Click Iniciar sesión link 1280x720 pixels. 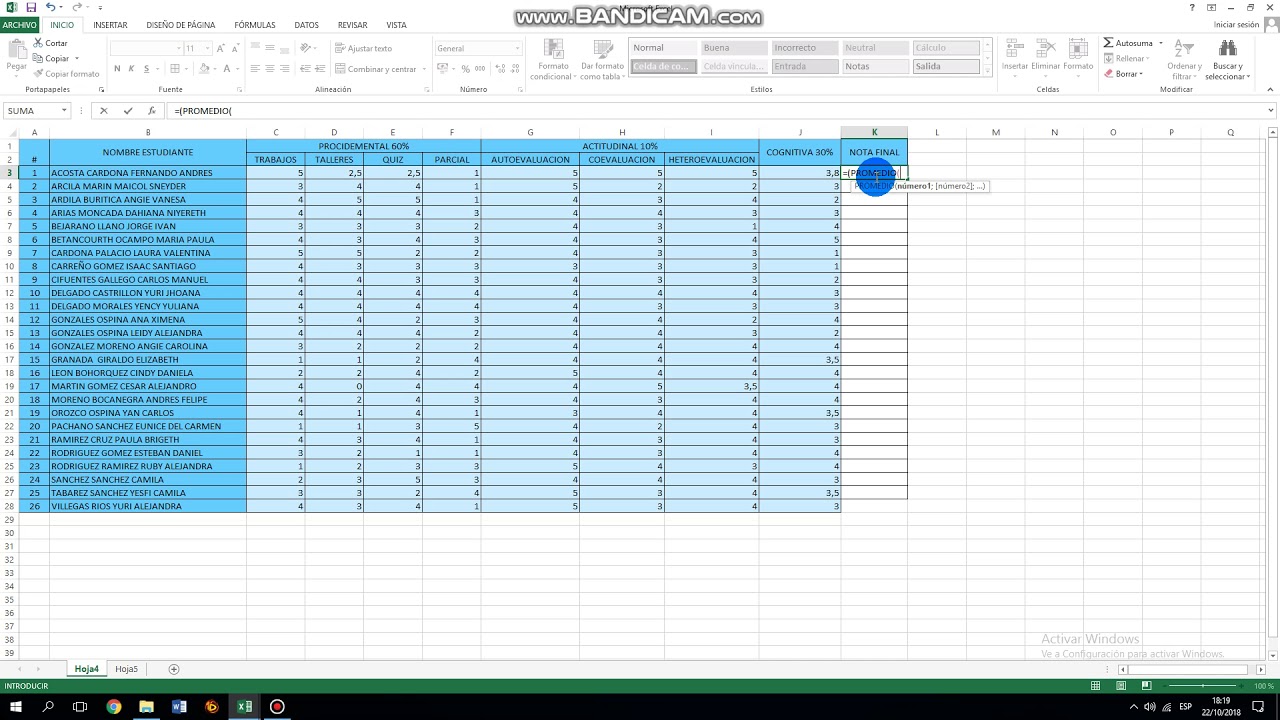tap(1237, 25)
